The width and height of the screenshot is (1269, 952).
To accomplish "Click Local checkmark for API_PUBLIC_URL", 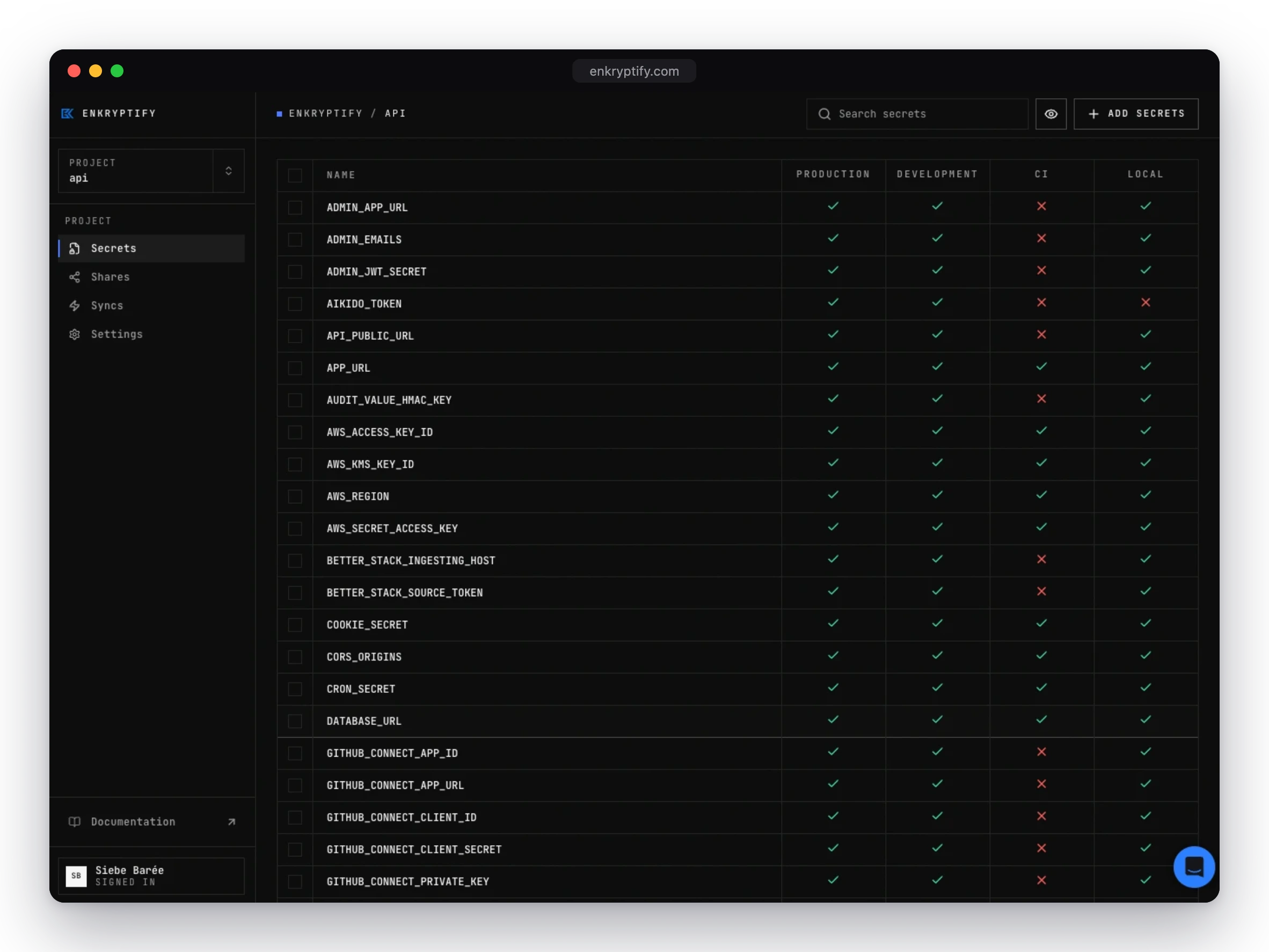I will pos(1146,334).
